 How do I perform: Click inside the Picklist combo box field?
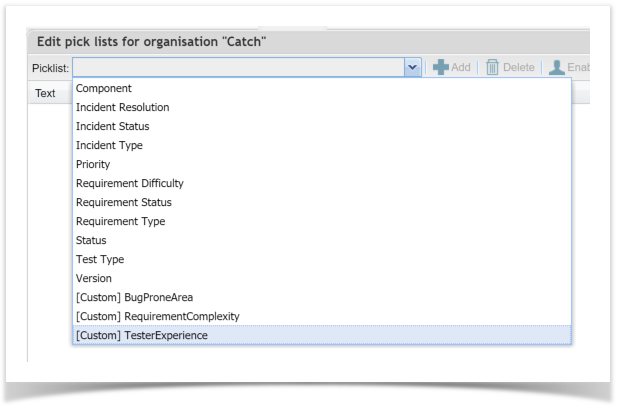[238, 66]
